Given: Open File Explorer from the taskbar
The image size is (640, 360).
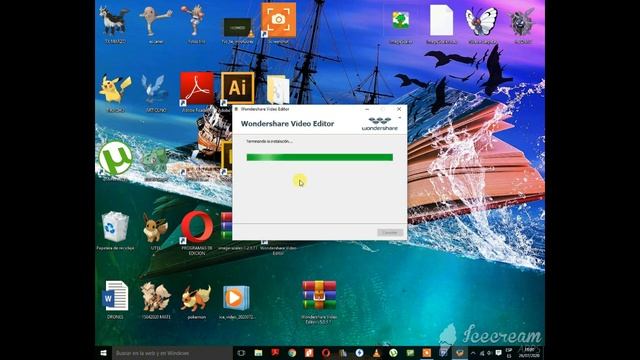Looking at the screenshot, I should (258, 353).
